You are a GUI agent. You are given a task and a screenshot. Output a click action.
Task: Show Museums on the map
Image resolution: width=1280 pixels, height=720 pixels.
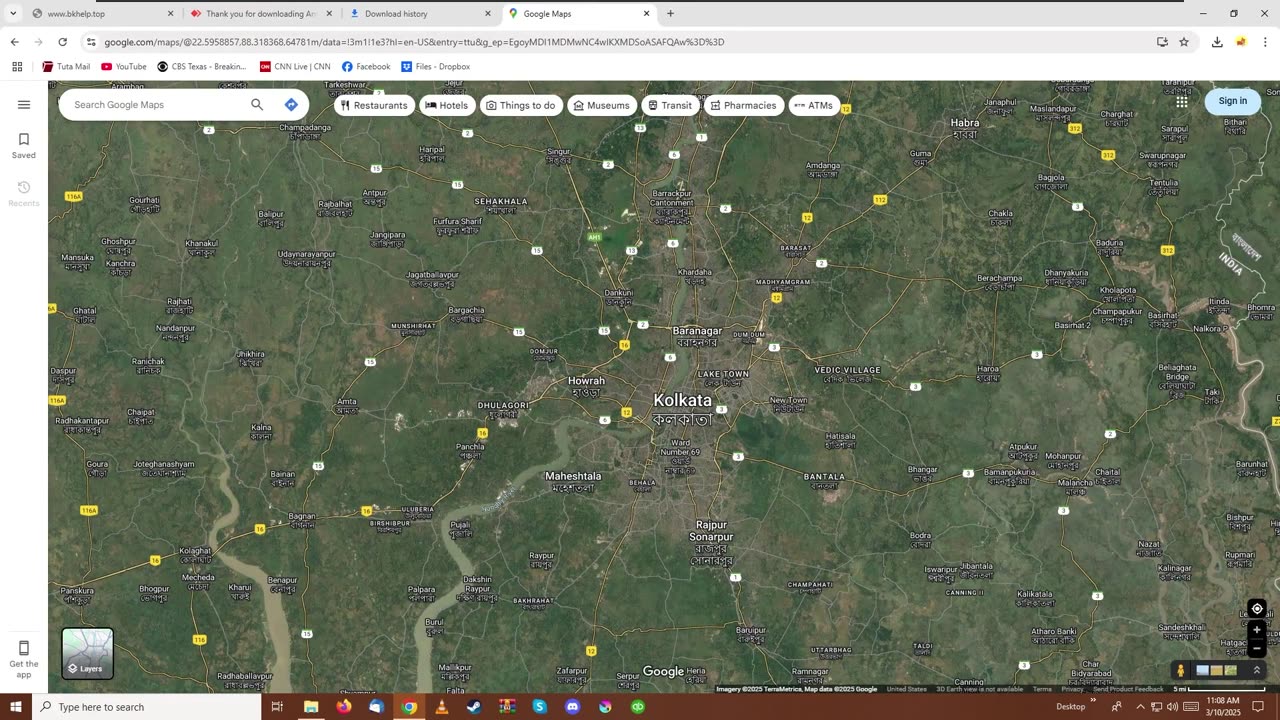[x=602, y=105]
